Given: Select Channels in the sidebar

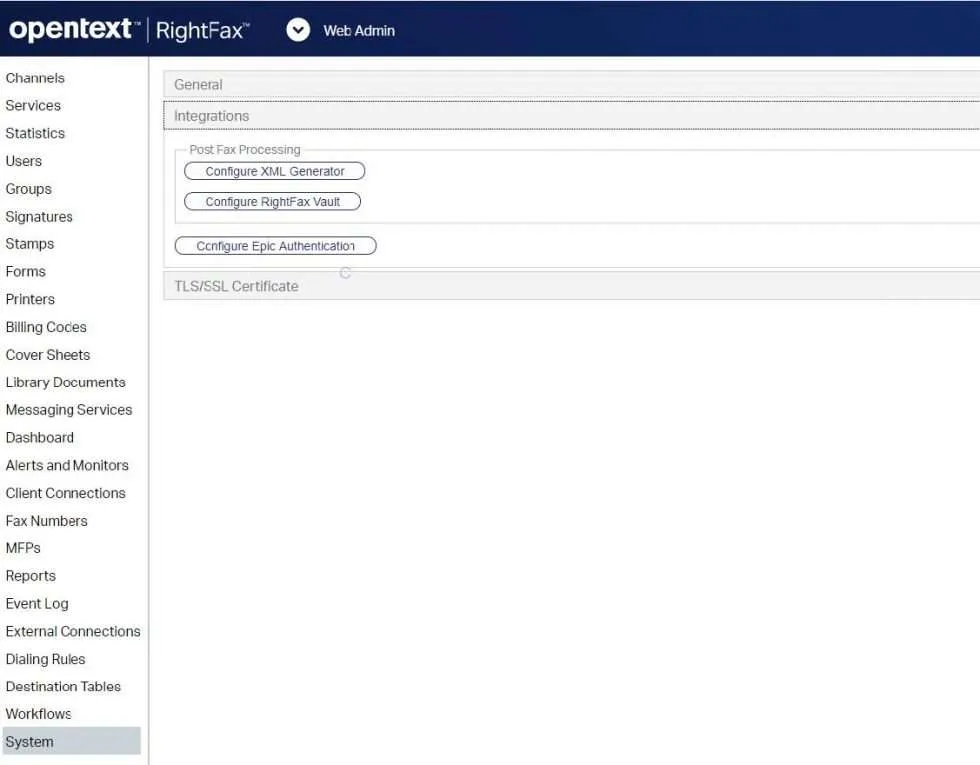Looking at the screenshot, I should [35, 77].
